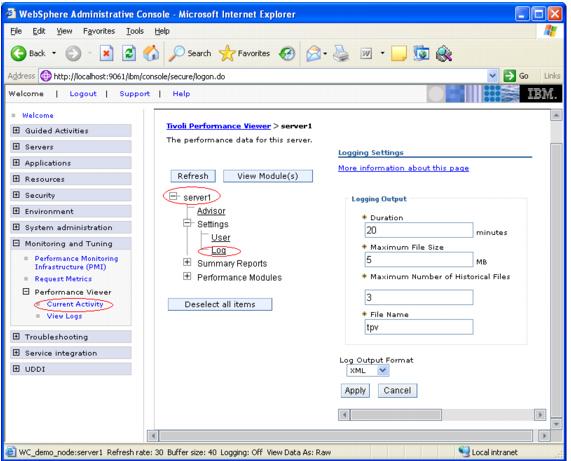
Task: Open the Mail icon dropdown arrow
Action: pos(325,54)
